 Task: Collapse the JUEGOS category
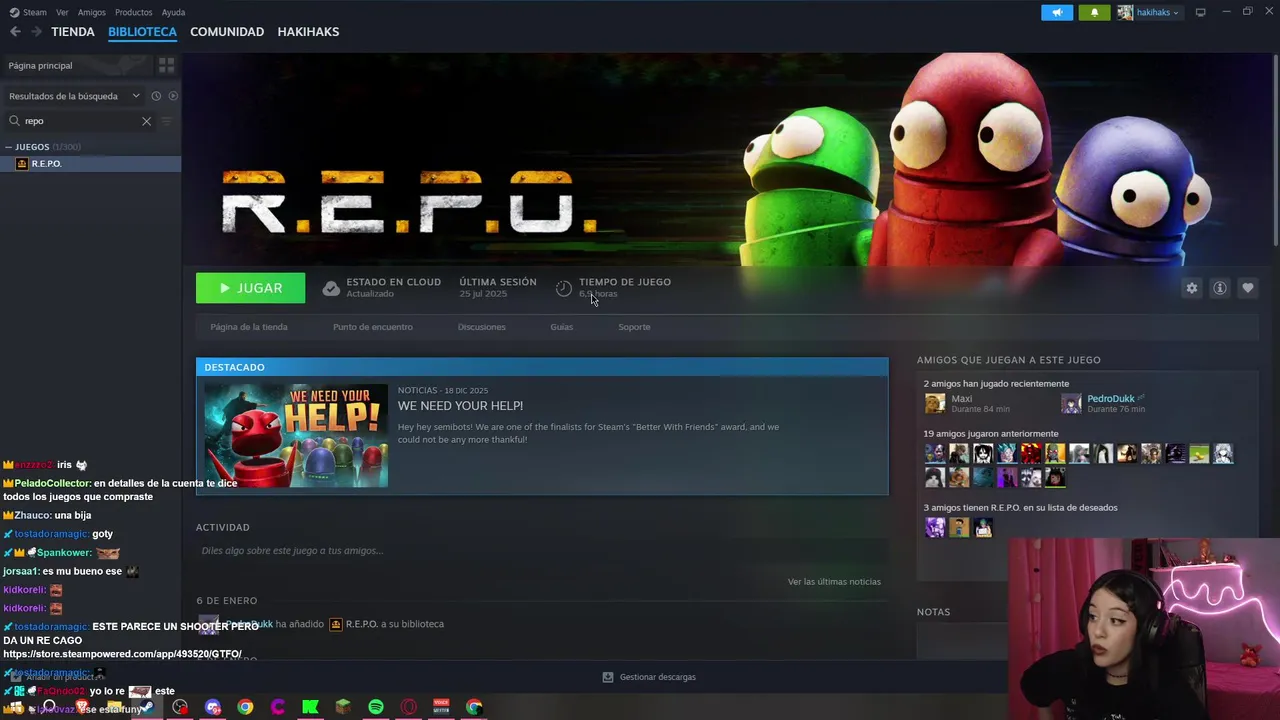click(x=9, y=147)
